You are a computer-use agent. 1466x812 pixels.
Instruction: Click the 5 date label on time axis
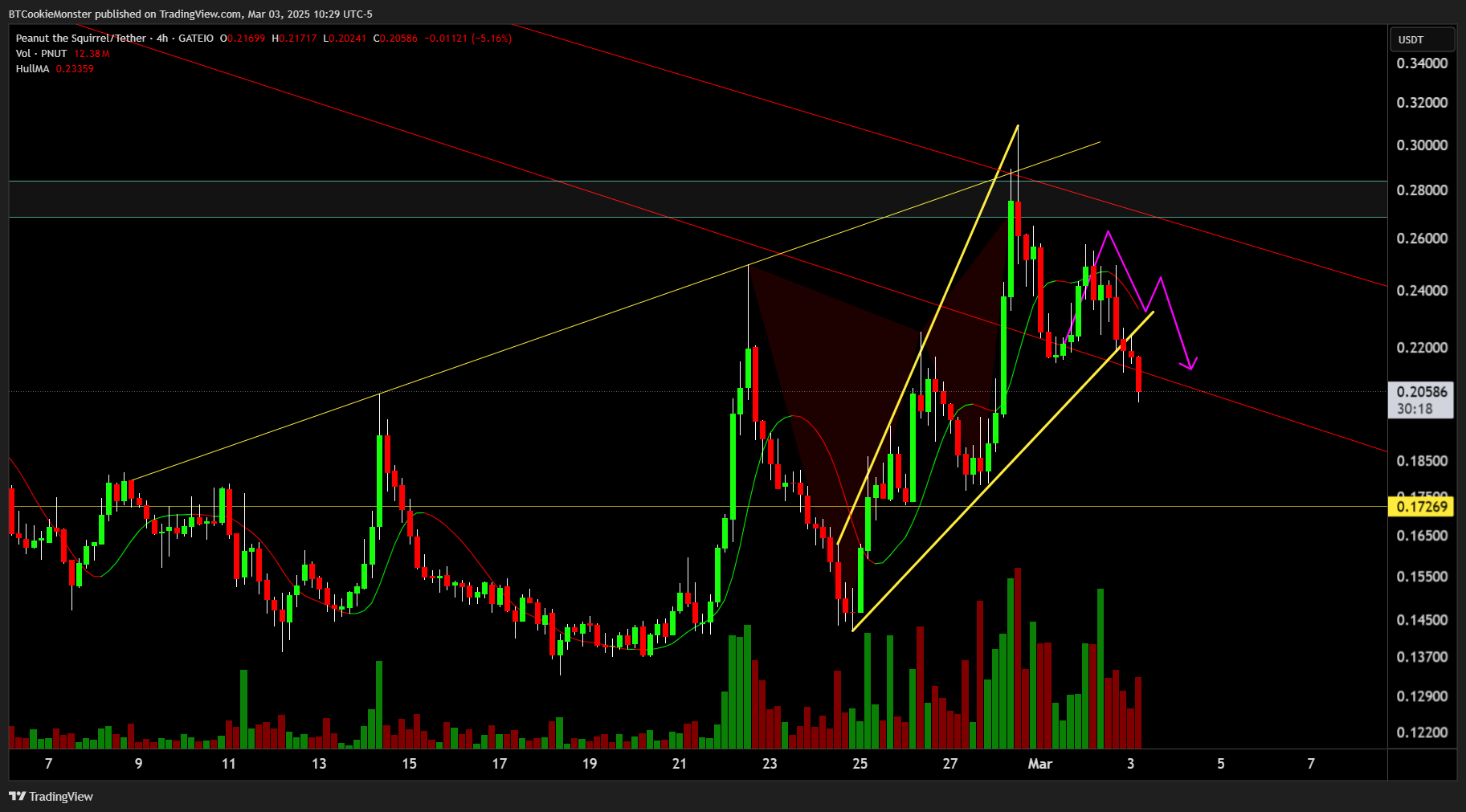(x=1220, y=763)
